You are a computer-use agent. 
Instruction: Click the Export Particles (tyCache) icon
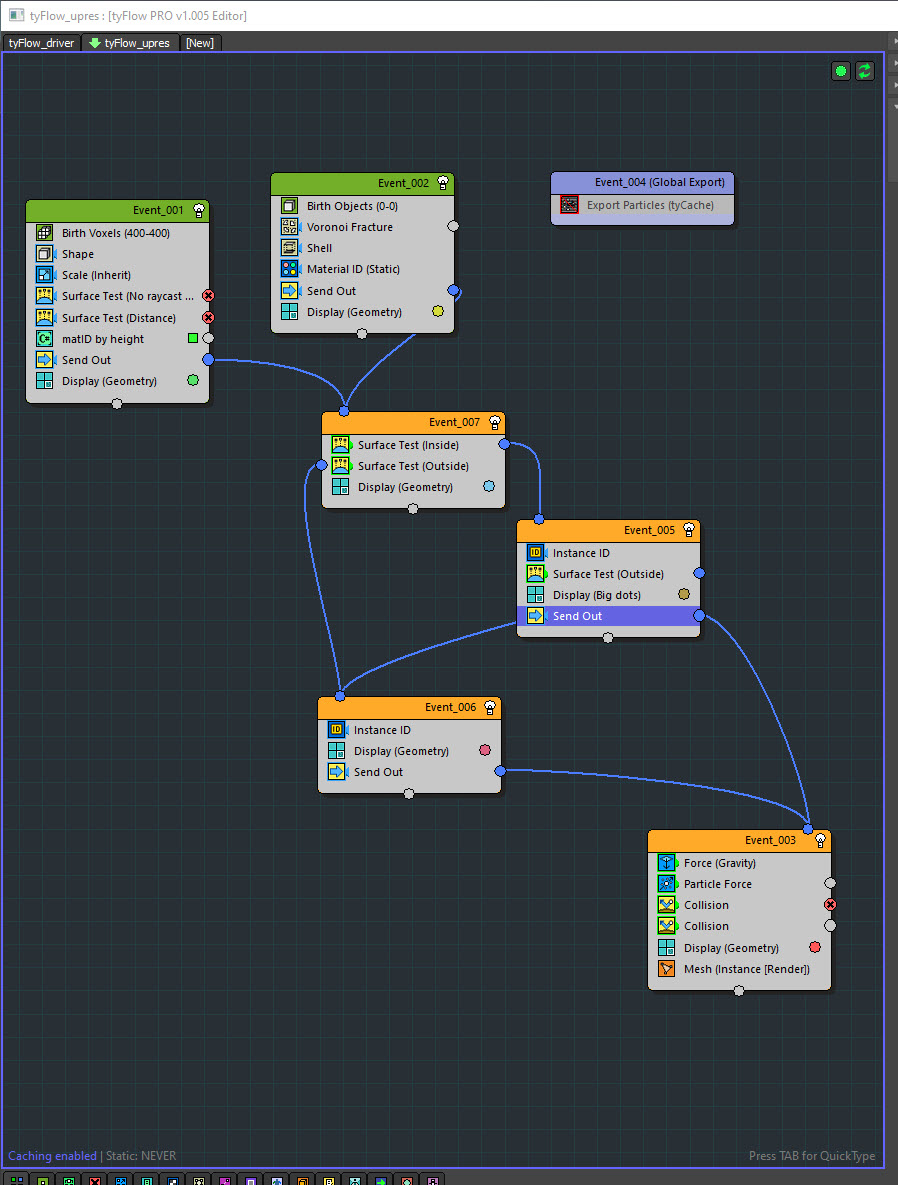[569, 205]
